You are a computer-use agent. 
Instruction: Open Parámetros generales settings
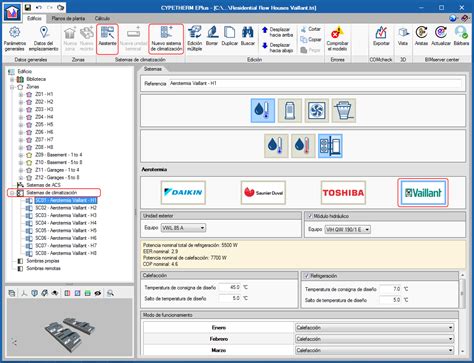pos(15,39)
